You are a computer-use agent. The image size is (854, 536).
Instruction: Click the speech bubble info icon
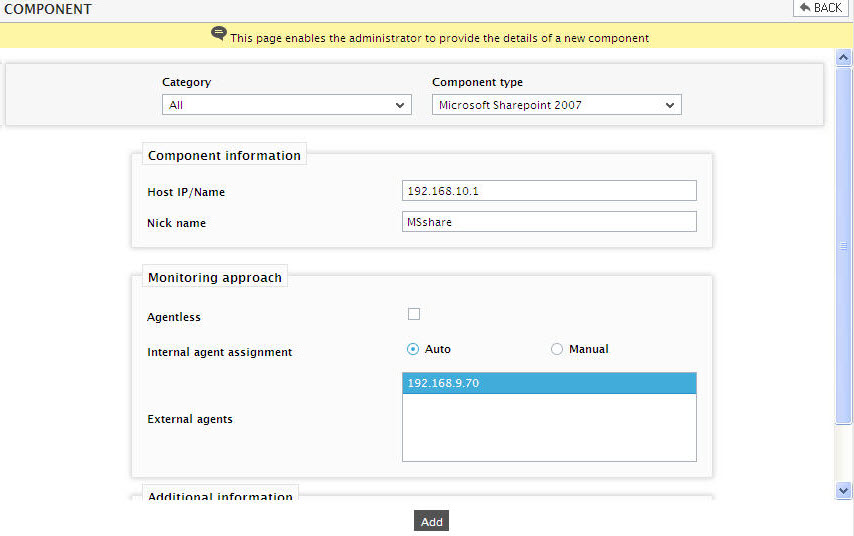(218, 33)
